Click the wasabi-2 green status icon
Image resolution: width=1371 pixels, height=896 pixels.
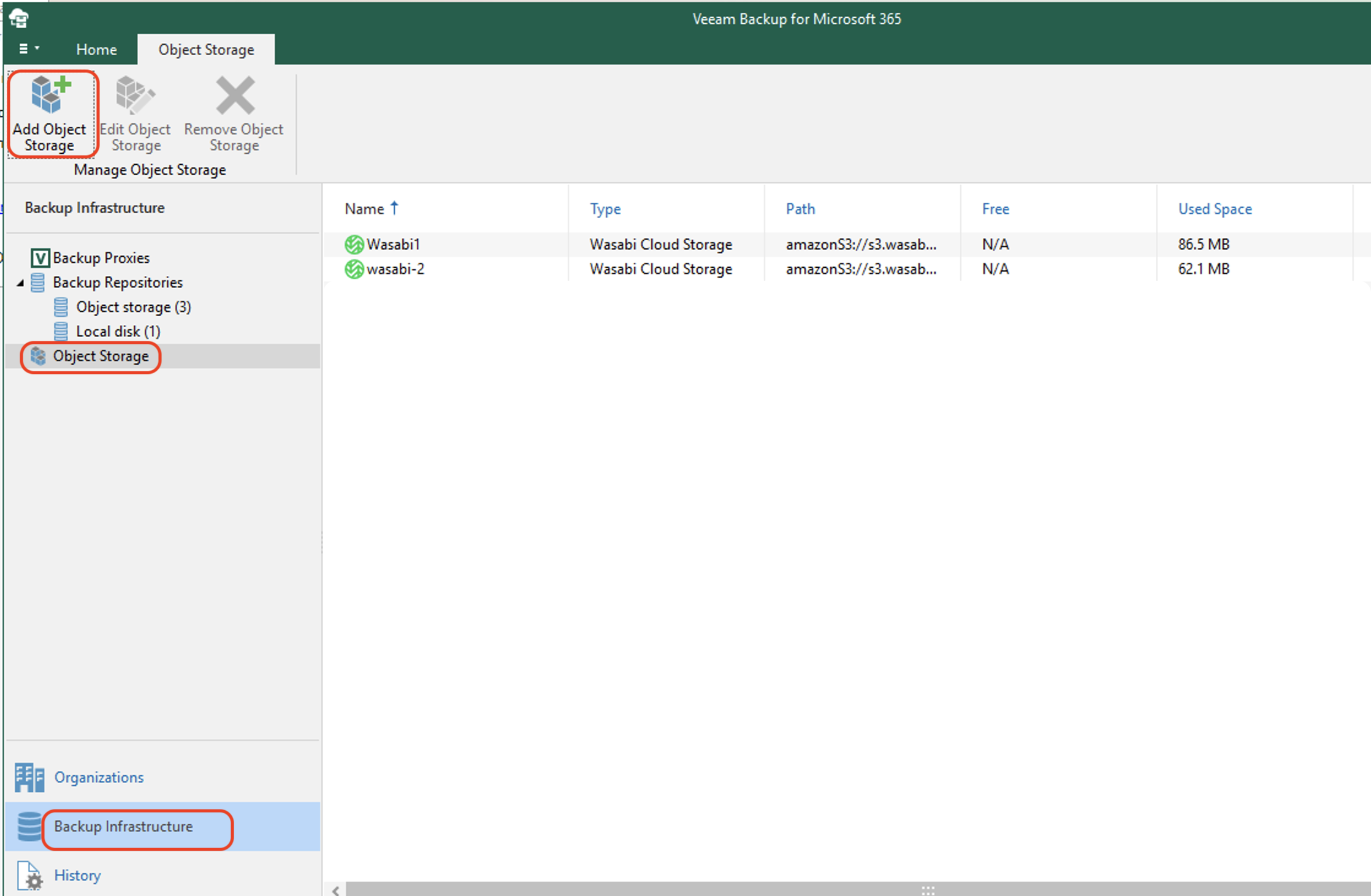click(354, 269)
